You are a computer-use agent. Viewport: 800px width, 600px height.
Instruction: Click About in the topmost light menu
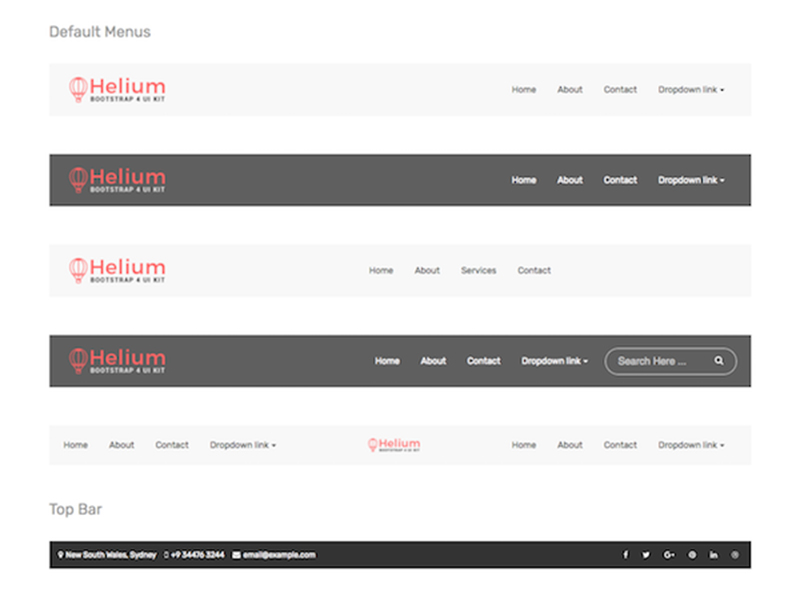(x=570, y=90)
